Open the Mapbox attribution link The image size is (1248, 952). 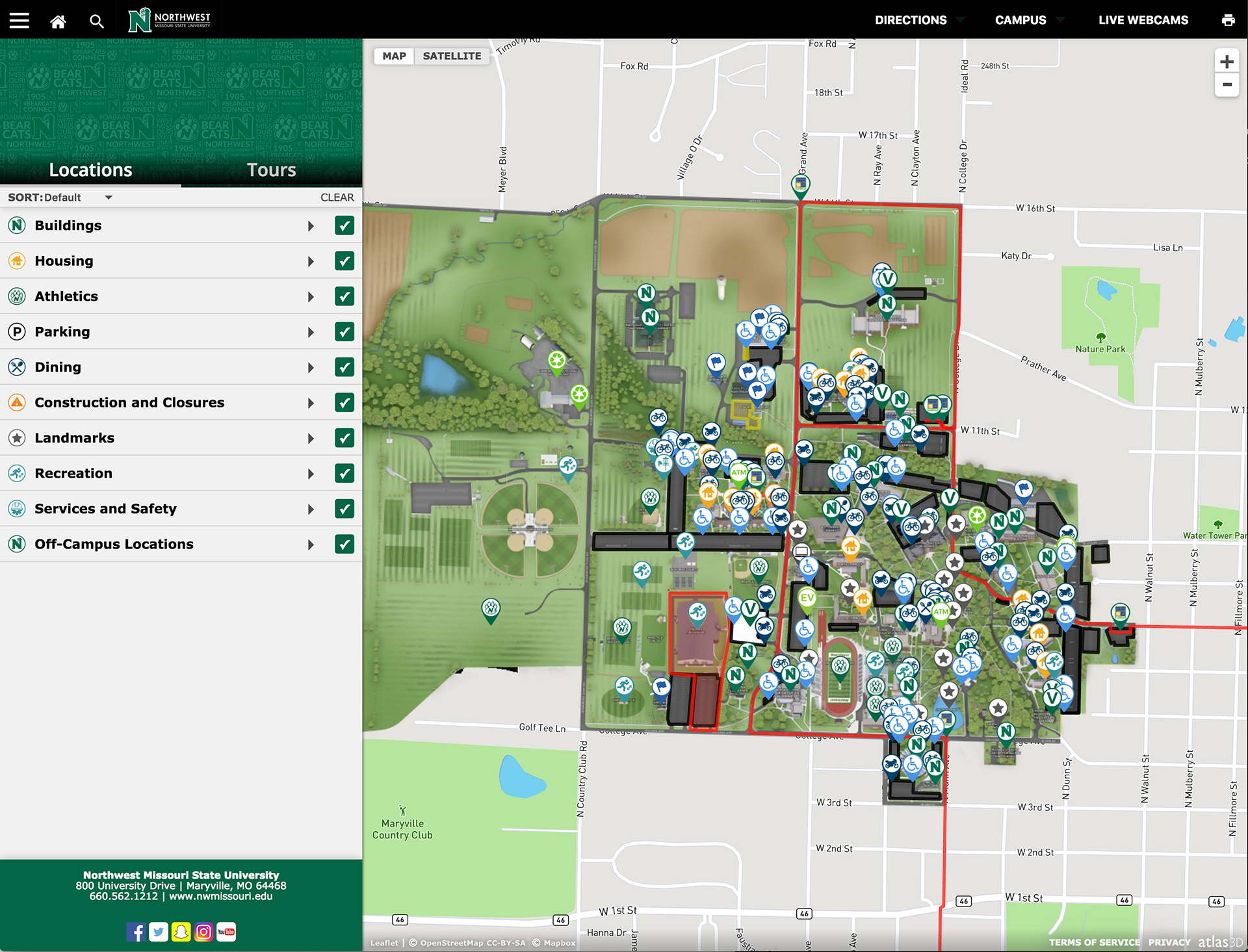click(x=559, y=943)
